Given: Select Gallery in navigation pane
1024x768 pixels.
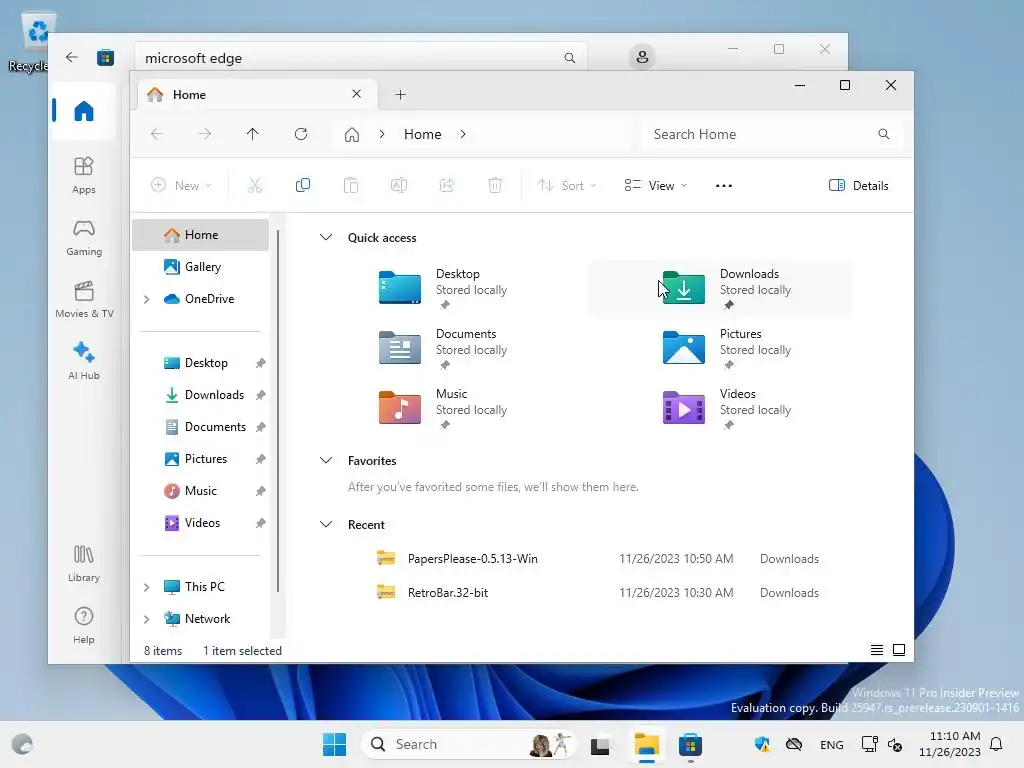Looking at the screenshot, I should (x=201, y=266).
